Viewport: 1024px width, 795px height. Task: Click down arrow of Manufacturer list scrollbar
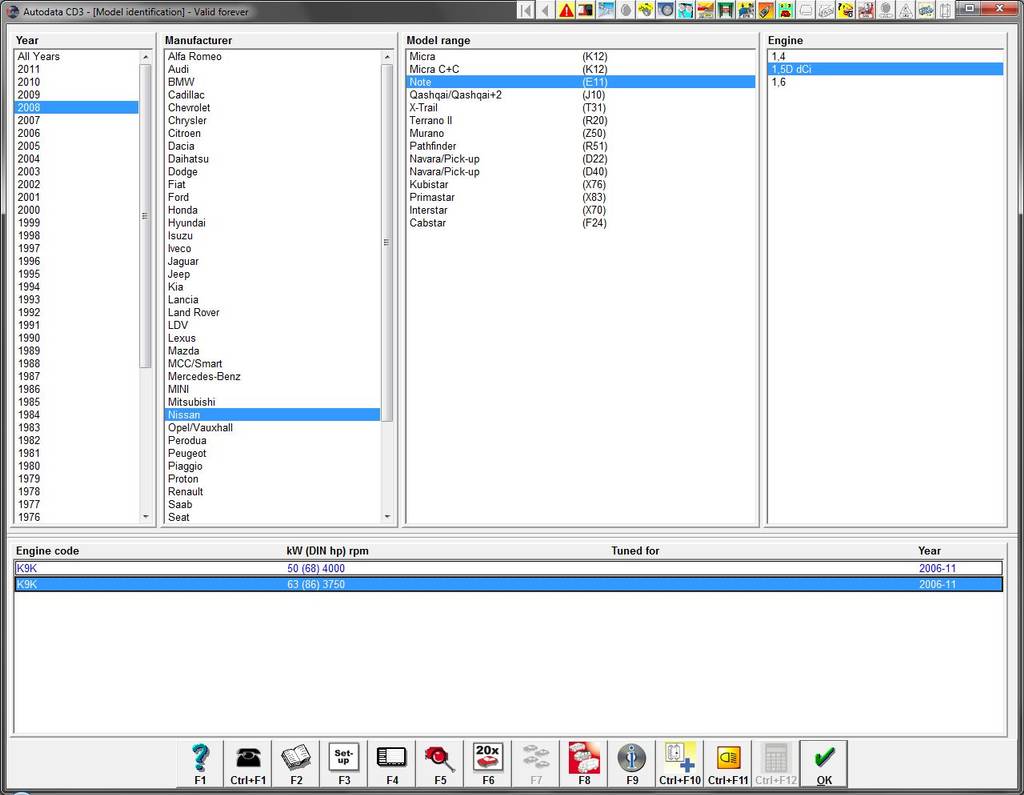(387, 517)
